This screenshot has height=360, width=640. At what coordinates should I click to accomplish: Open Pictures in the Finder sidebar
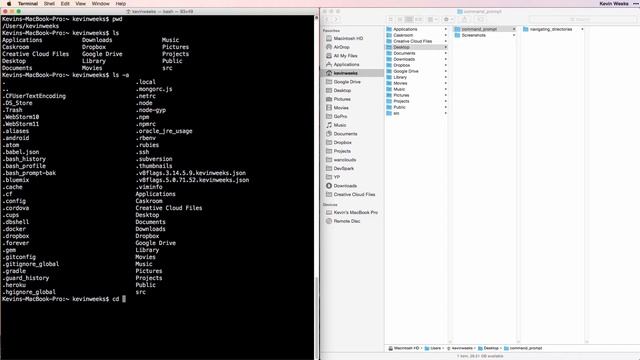(338, 99)
